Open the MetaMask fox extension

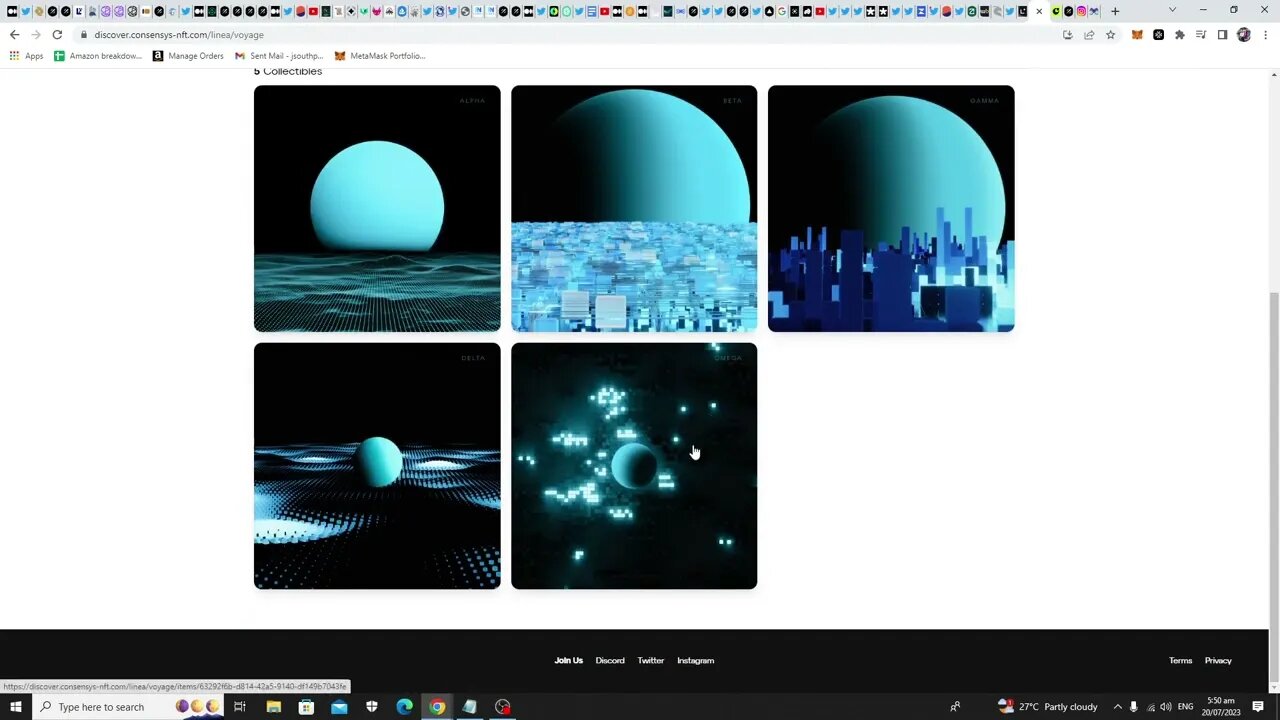pos(1137,34)
